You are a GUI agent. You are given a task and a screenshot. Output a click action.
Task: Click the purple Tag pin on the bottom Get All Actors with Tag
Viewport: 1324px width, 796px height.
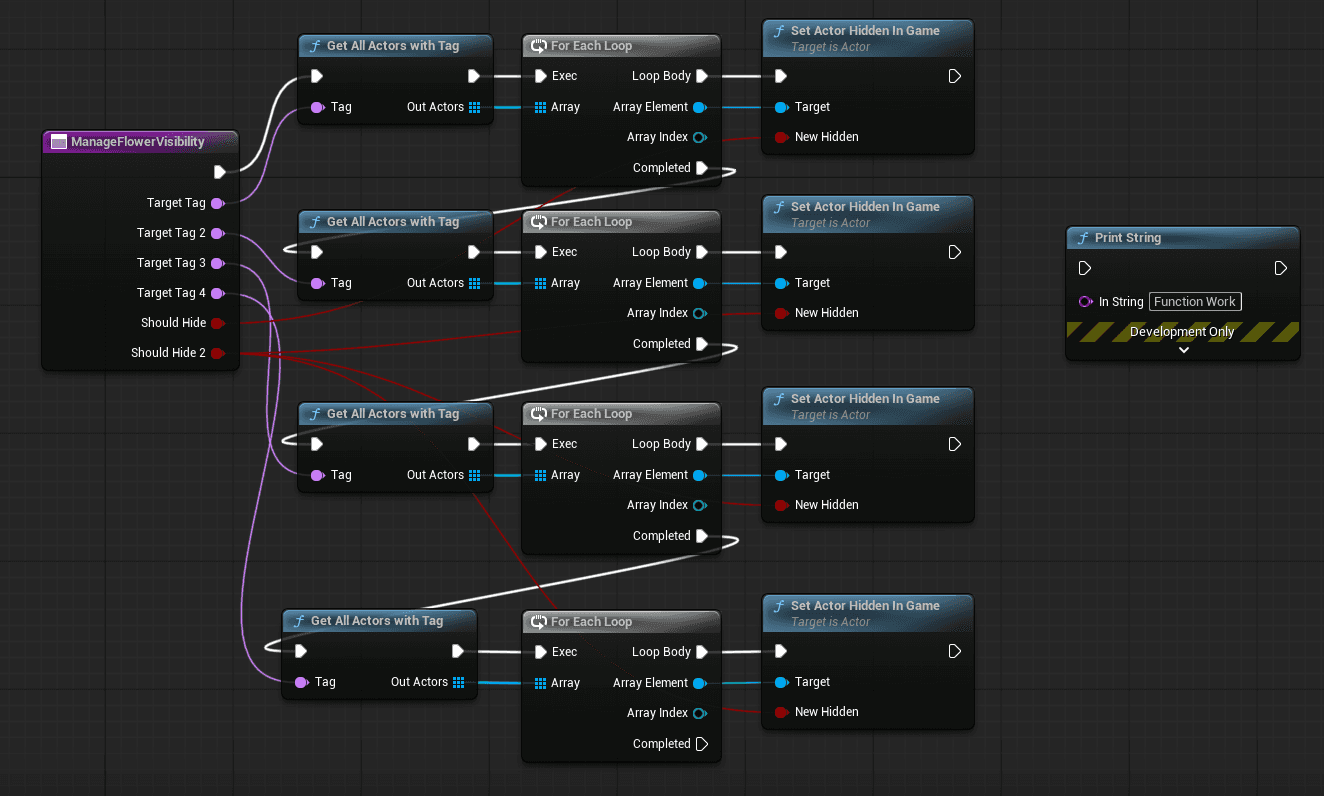point(300,682)
